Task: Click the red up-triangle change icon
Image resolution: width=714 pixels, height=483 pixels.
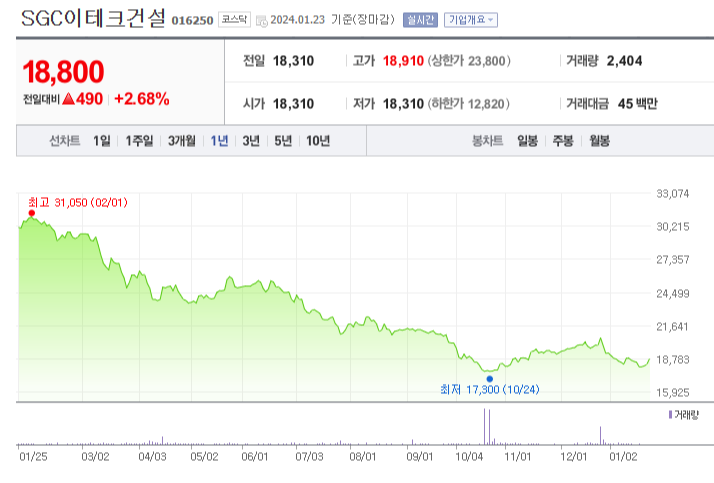Action: 68,98
